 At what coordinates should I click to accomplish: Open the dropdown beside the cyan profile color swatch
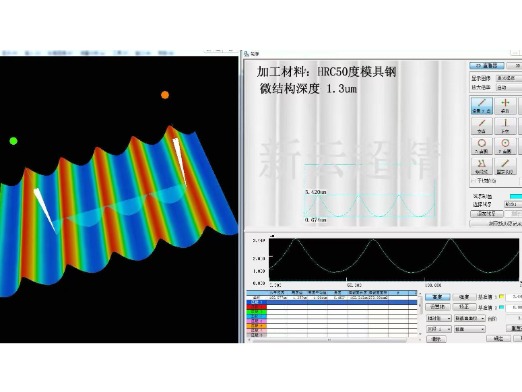tap(513, 204)
